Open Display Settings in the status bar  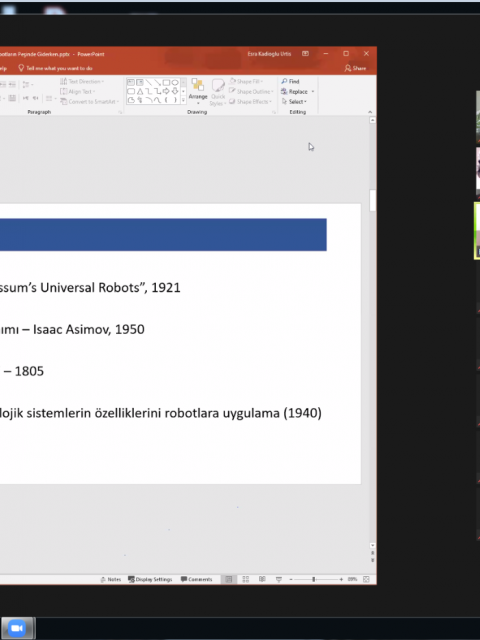coord(150,579)
